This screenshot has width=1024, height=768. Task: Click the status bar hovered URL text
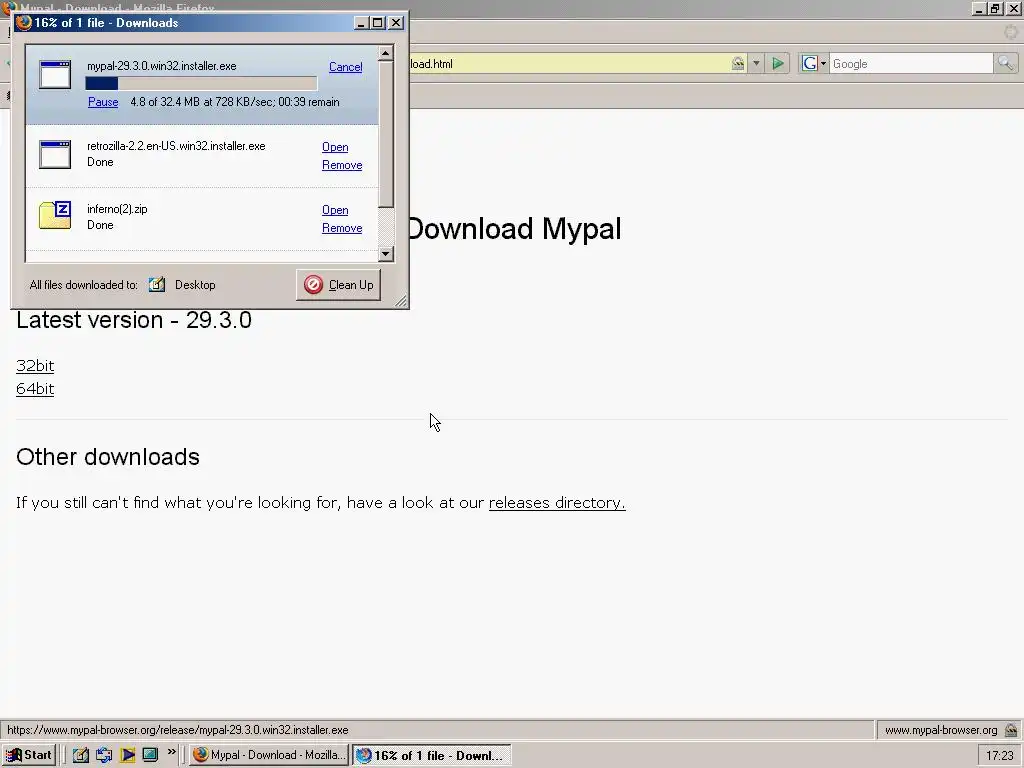pos(178,730)
